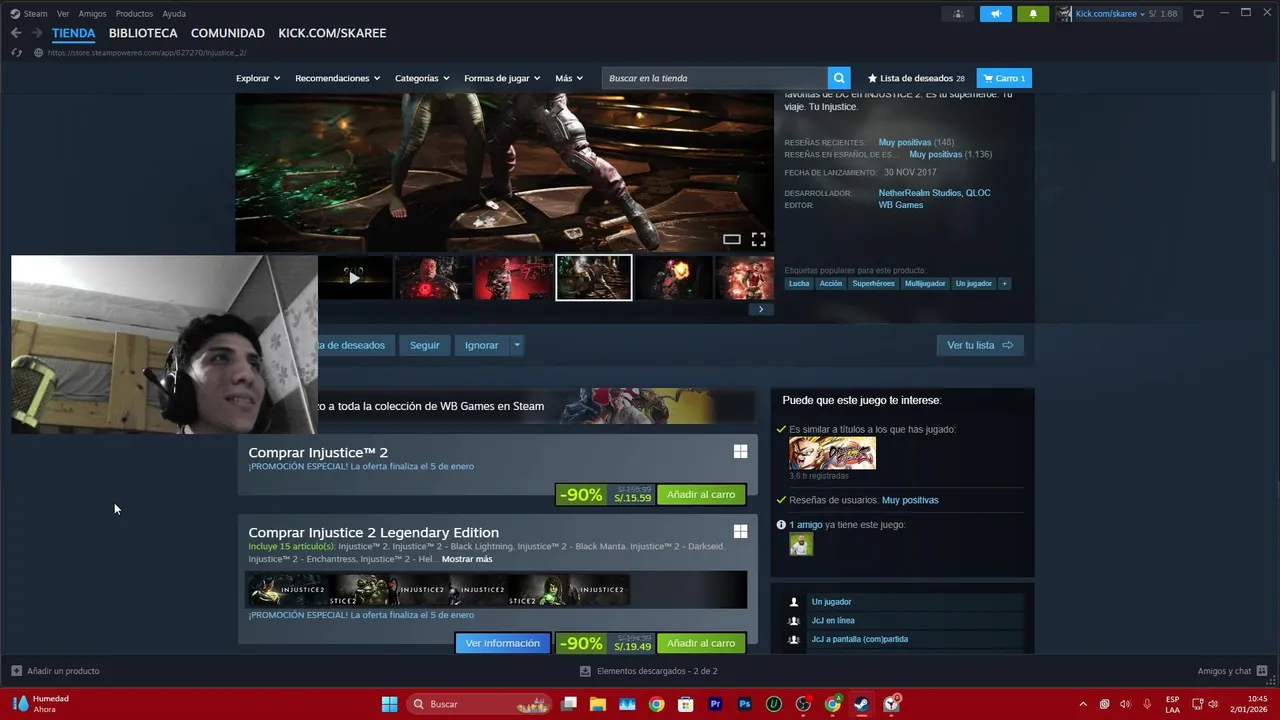The image size is (1280, 720).
Task: Click the store search magnifier button
Action: tap(839, 78)
